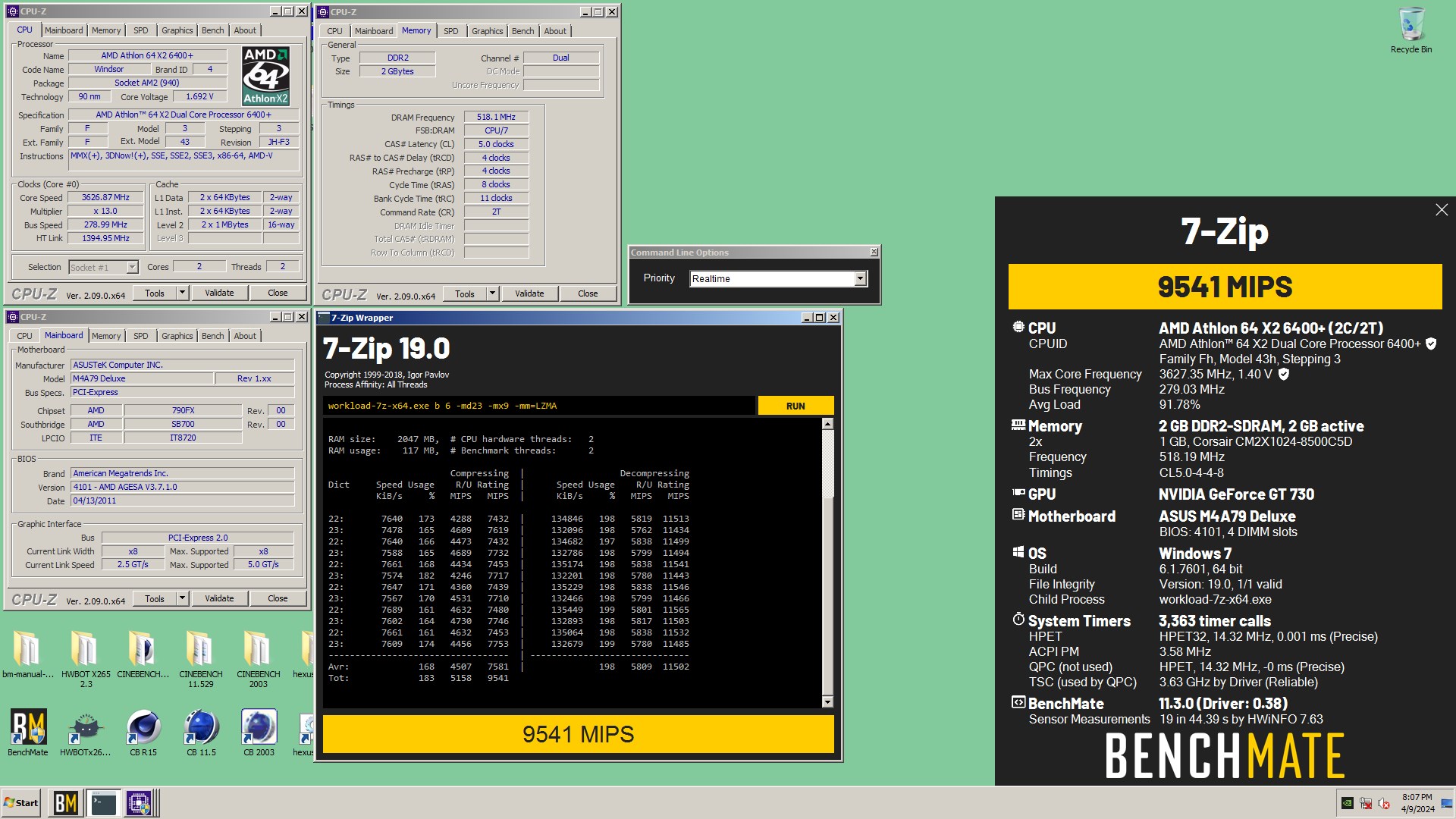Launch the CB R15 shortcut

143,733
